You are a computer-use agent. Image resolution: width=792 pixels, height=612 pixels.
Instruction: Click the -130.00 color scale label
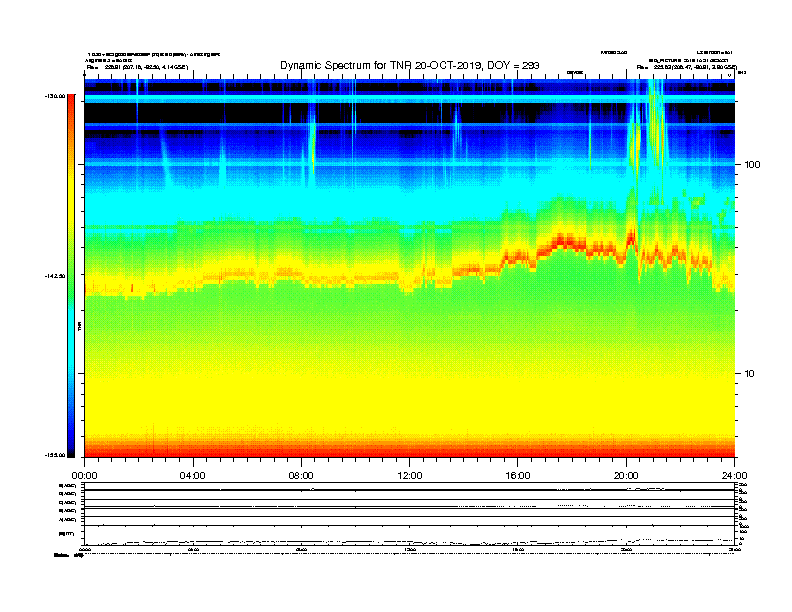tap(55, 96)
